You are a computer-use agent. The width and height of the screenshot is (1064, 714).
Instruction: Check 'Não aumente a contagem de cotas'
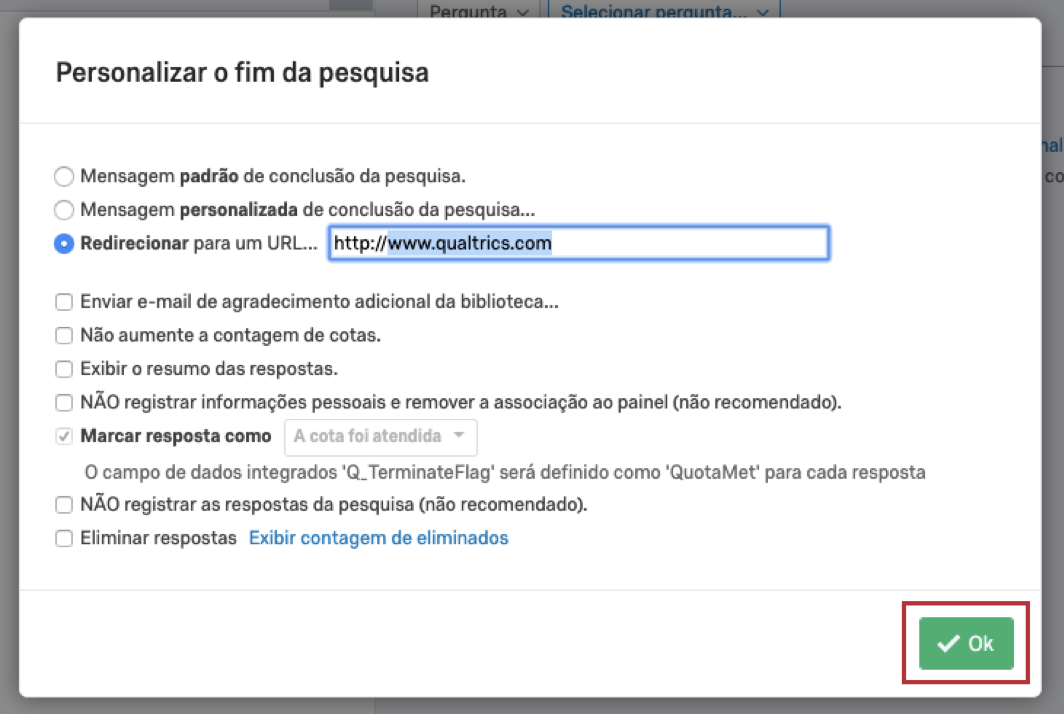(64, 335)
